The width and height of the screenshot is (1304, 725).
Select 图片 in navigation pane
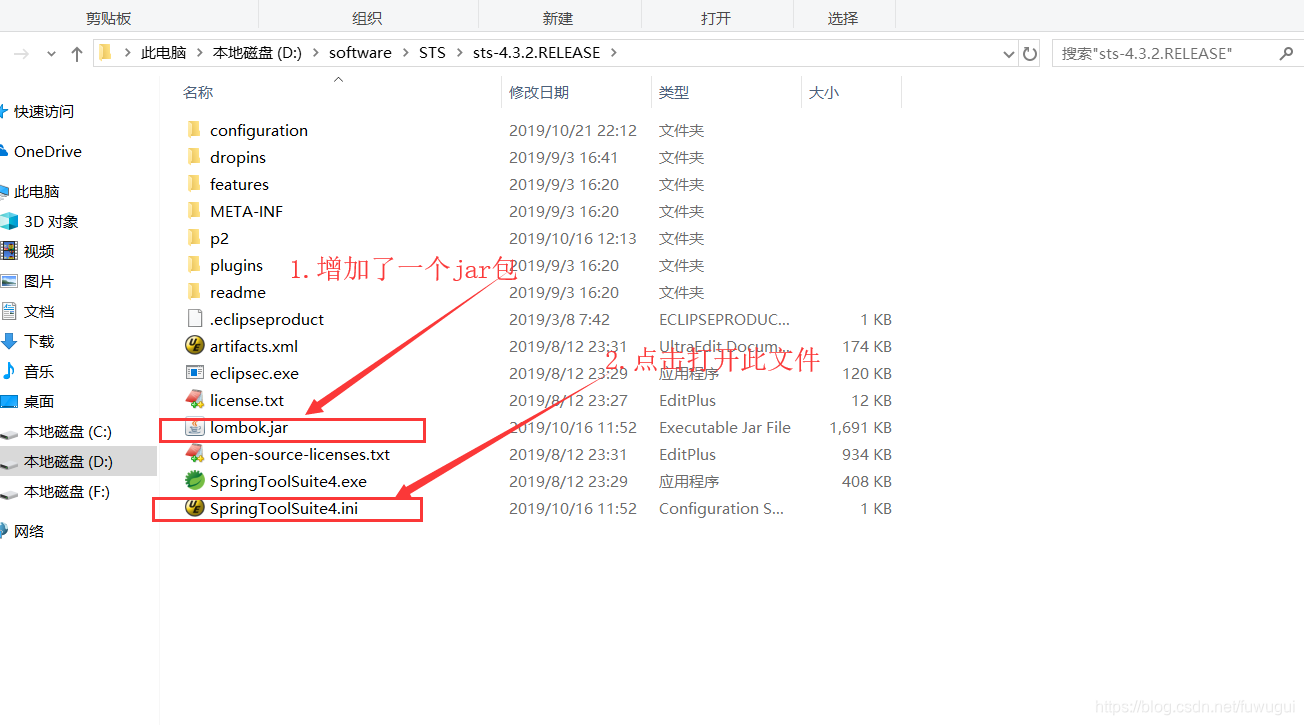point(39,281)
